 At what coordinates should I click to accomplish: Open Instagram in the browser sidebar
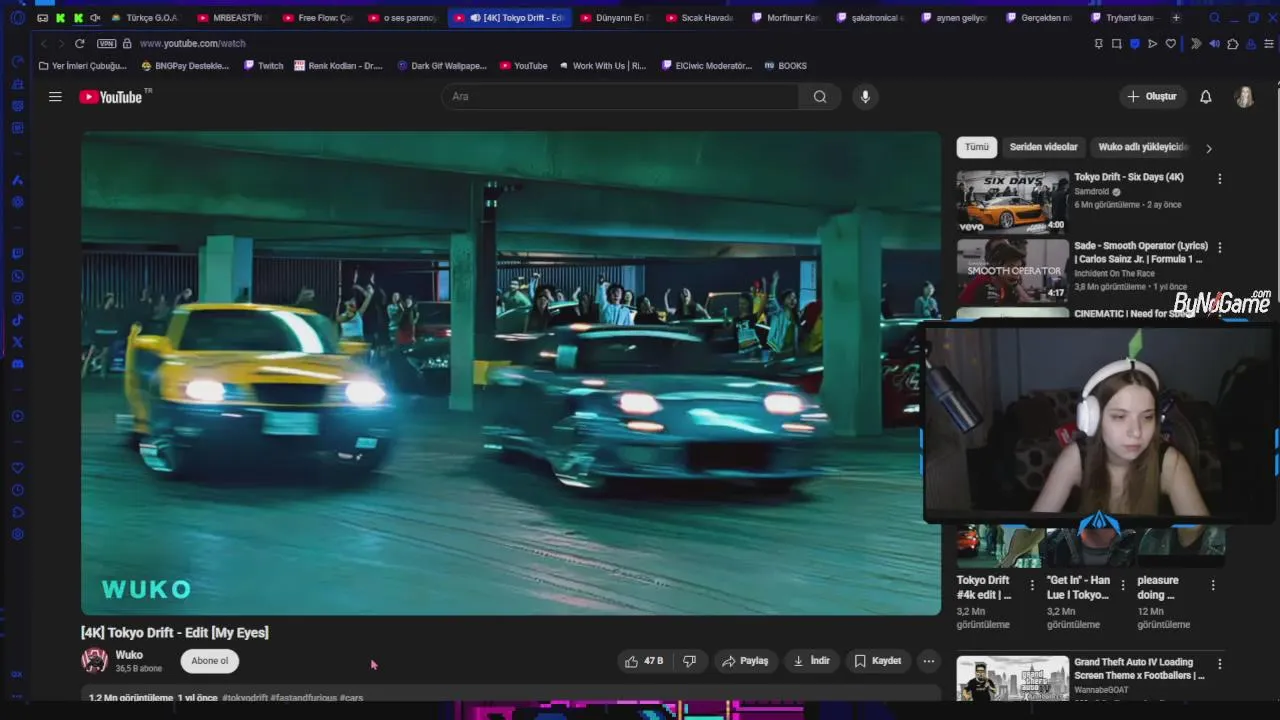(x=17, y=298)
